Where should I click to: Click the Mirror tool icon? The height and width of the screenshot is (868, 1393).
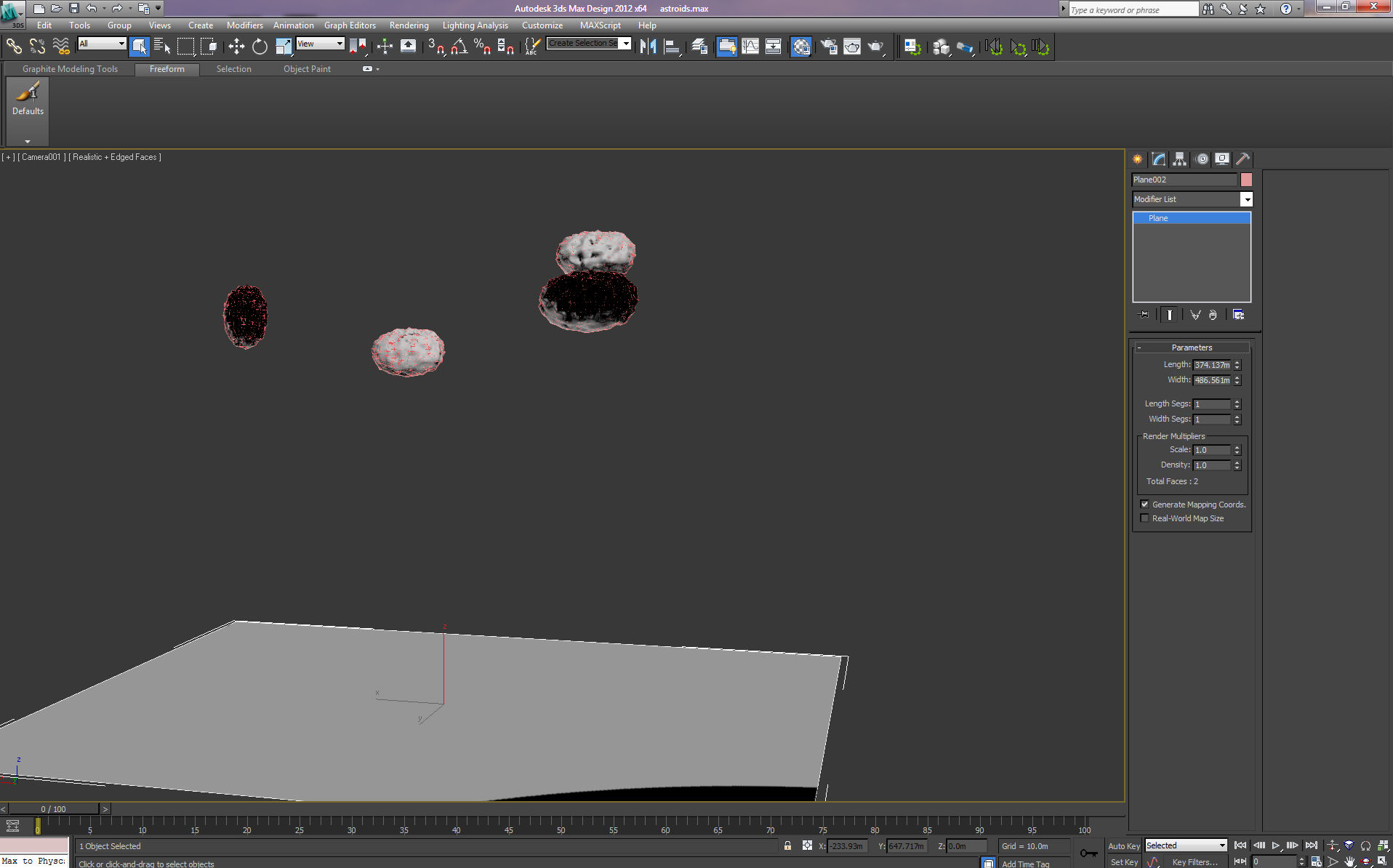[x=648, y=47]
